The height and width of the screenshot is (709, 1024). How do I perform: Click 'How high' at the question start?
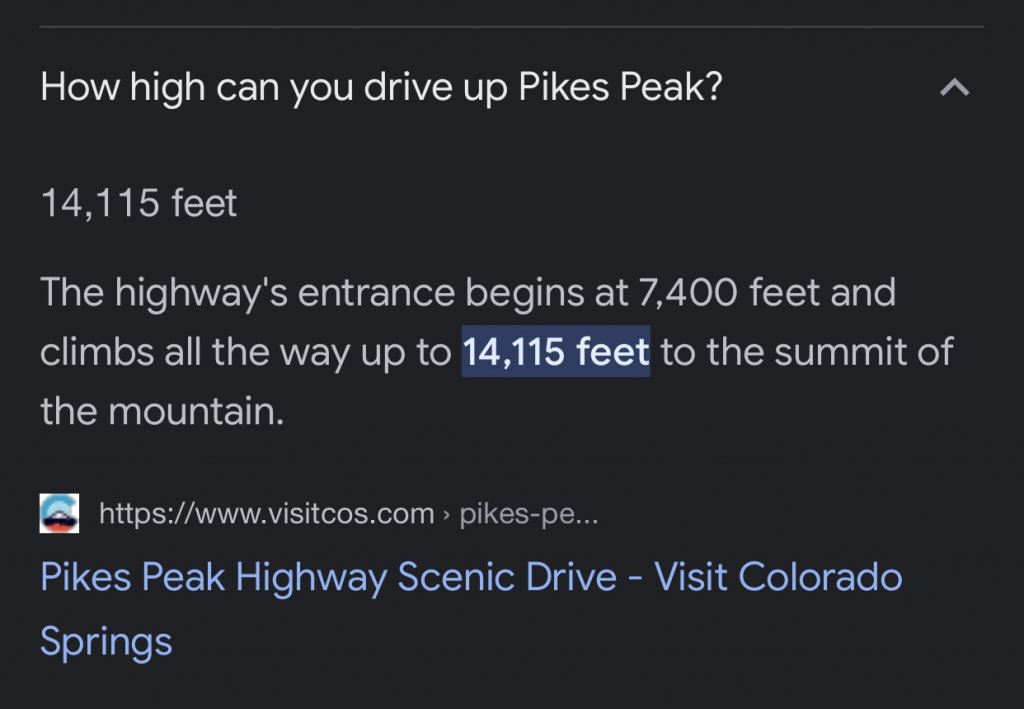(x=123, y=86)
